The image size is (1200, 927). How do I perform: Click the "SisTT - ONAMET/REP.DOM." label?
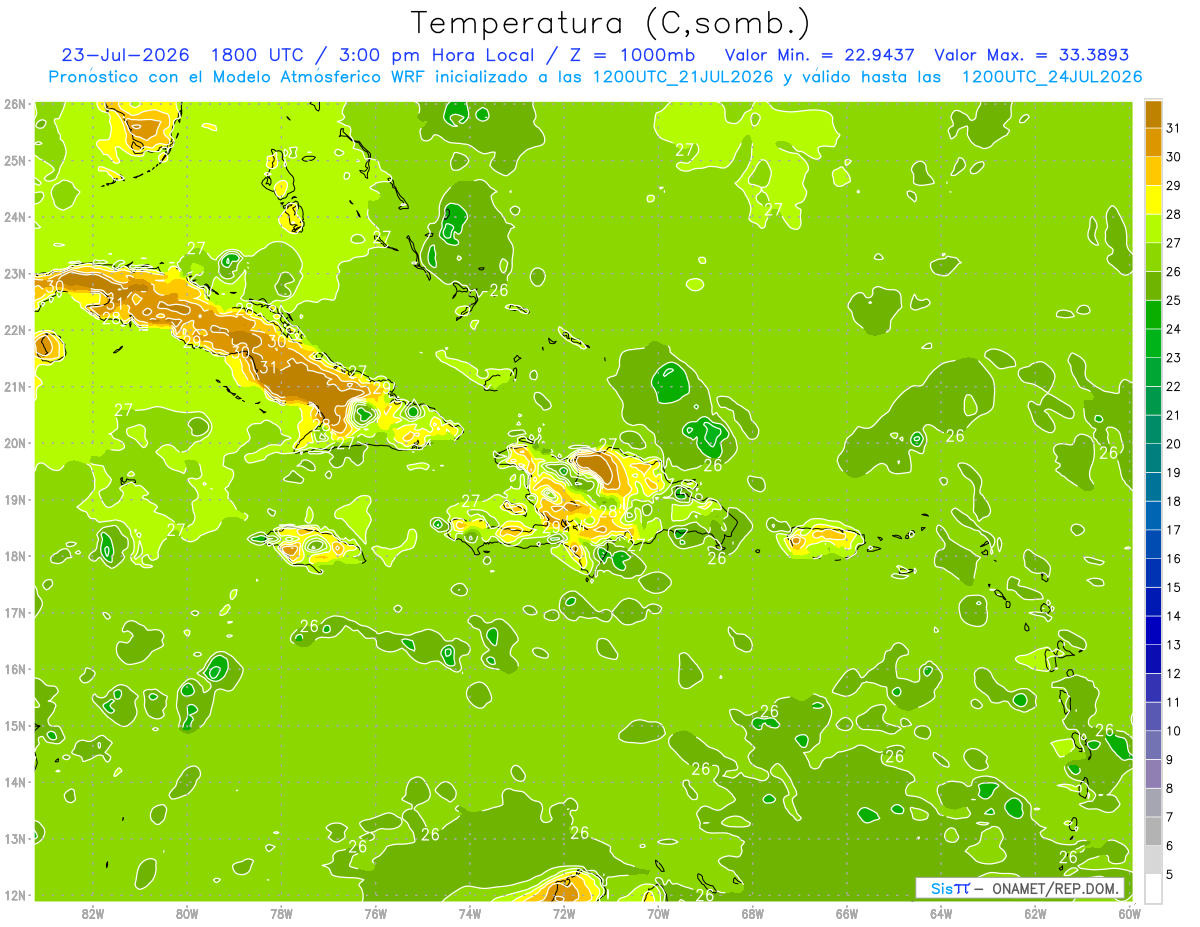[1020, 888]
